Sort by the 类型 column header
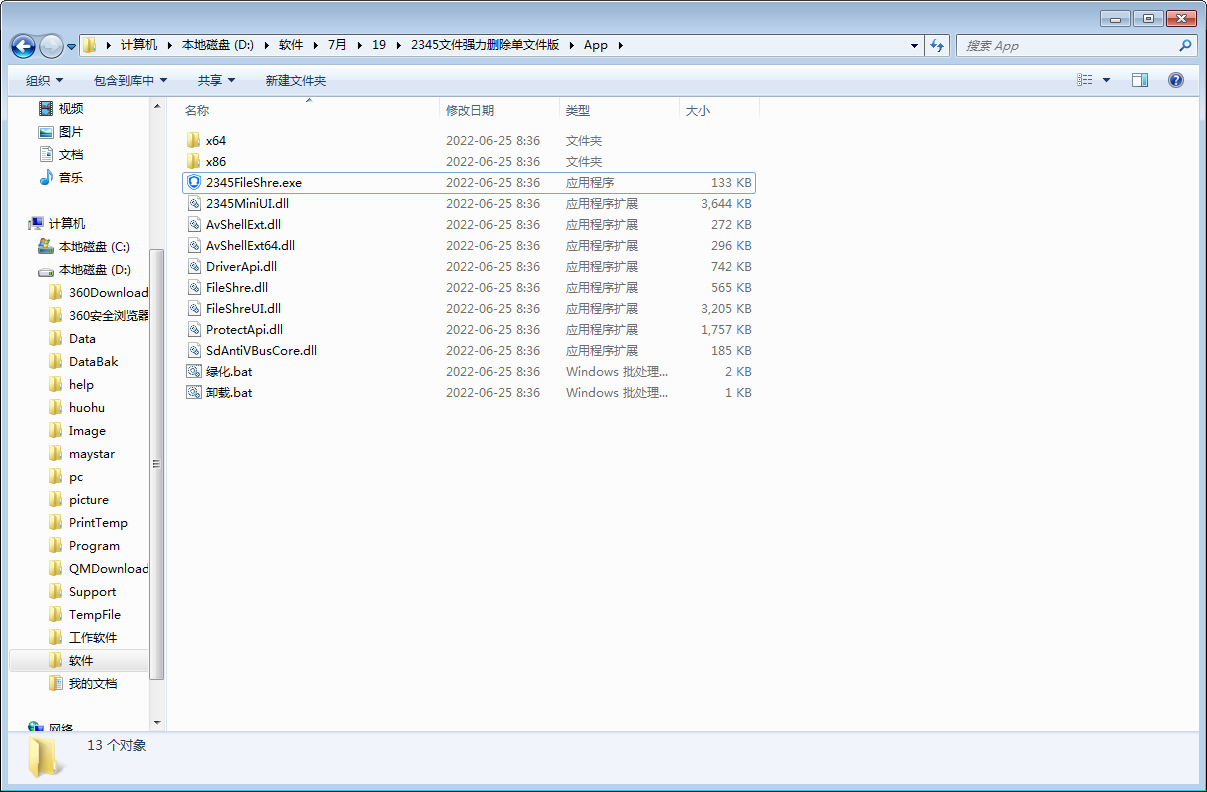1207x792 pixels. coord(578,110)
